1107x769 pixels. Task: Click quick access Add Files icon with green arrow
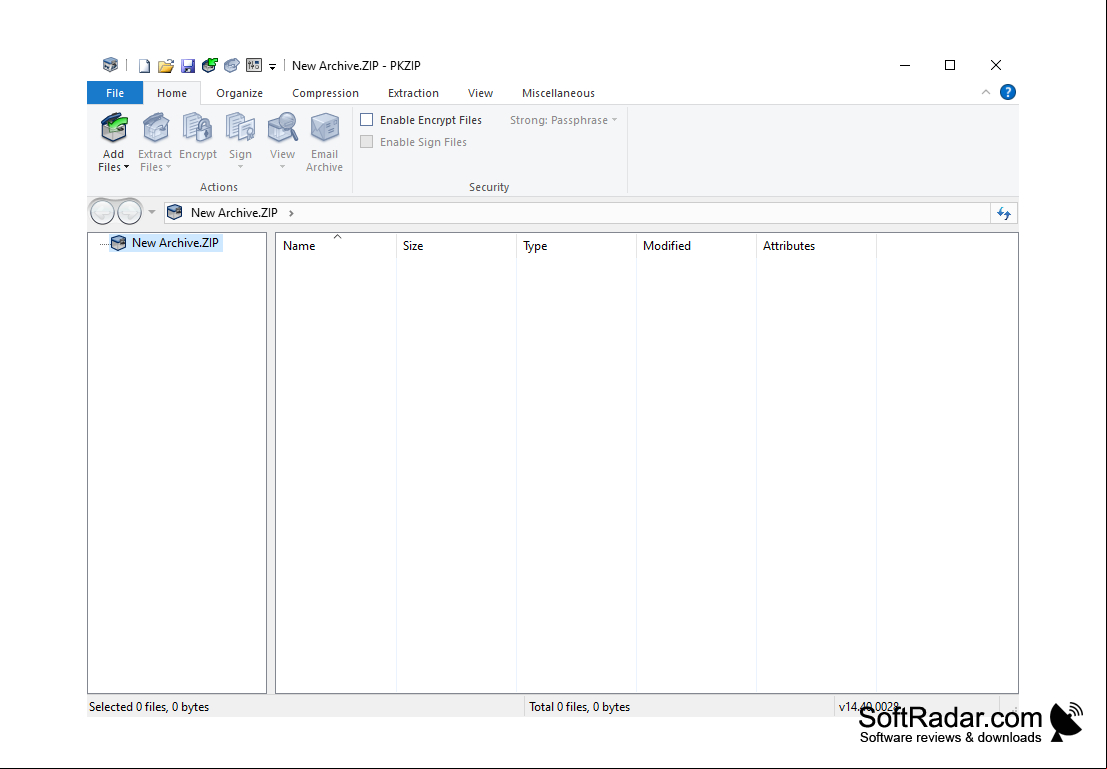tap(210, 66)
